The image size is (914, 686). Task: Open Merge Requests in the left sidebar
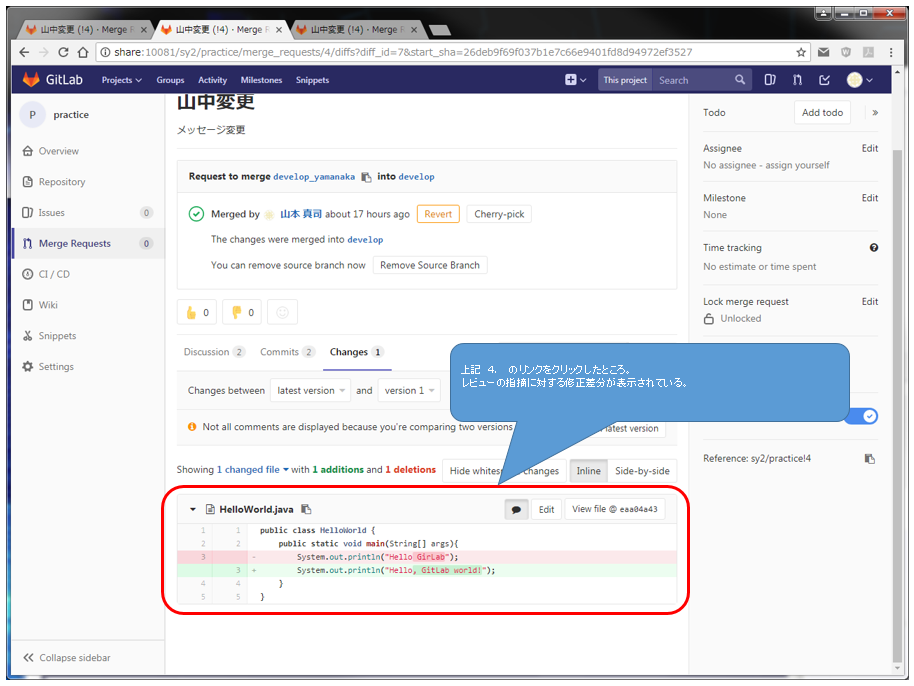pyautogui.click(x=74, y=243)
